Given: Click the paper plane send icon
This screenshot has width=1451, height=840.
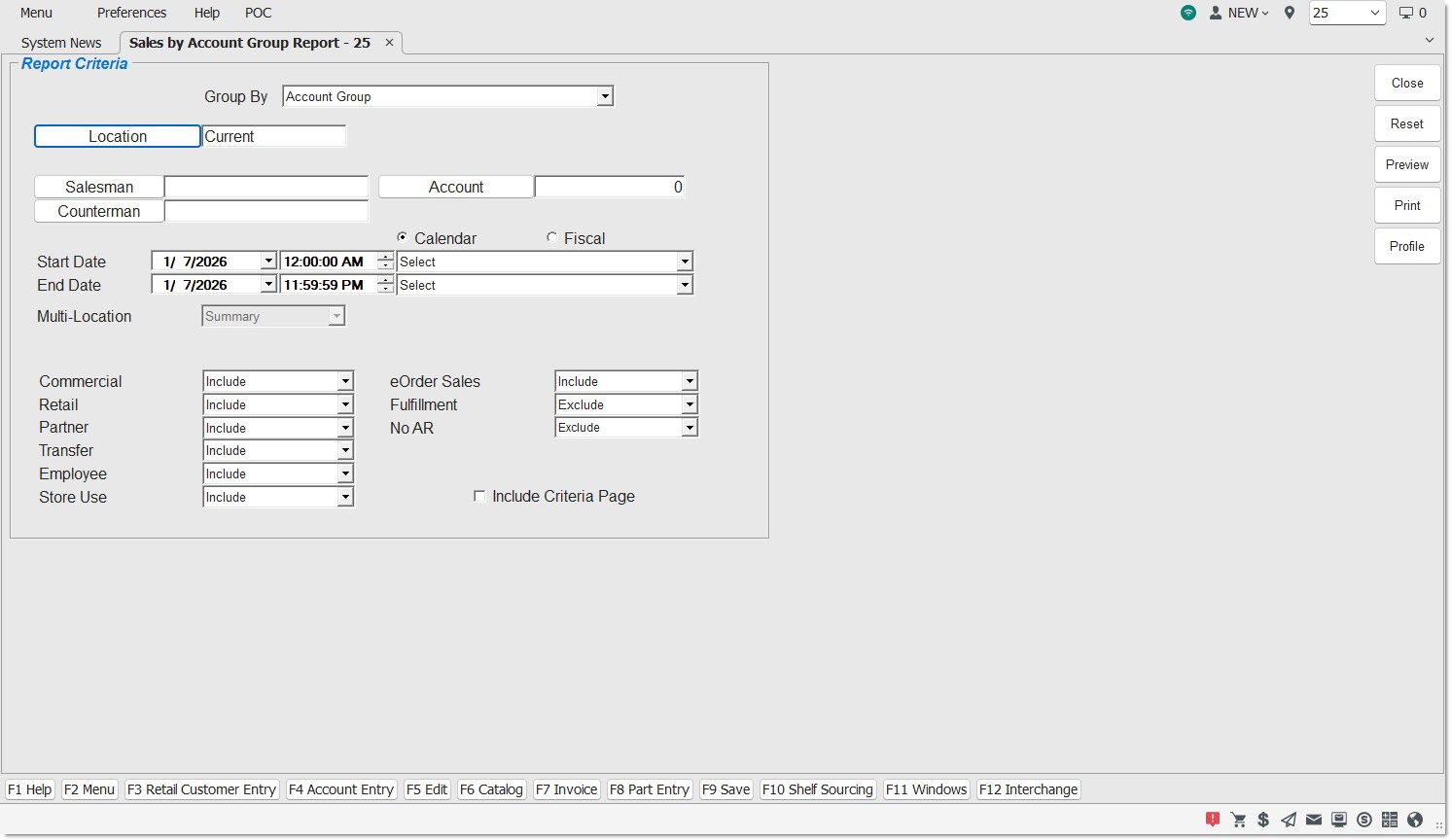Looking at the screenshot, I should (x=1289, y=820).
